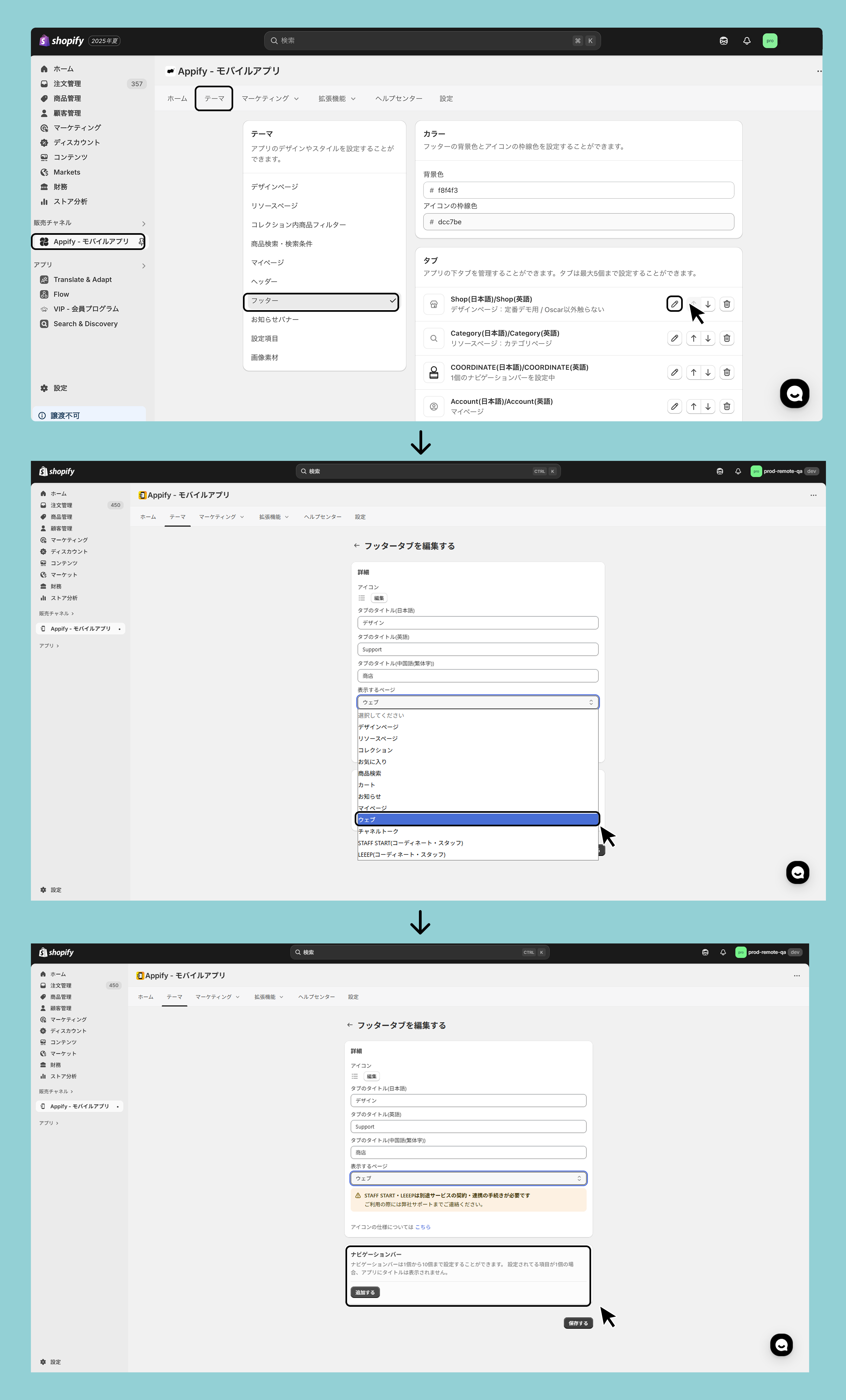Click the pin icon next to Appify channel
The height and width of the screenshot is (1400, 846).
pos(141,242)
